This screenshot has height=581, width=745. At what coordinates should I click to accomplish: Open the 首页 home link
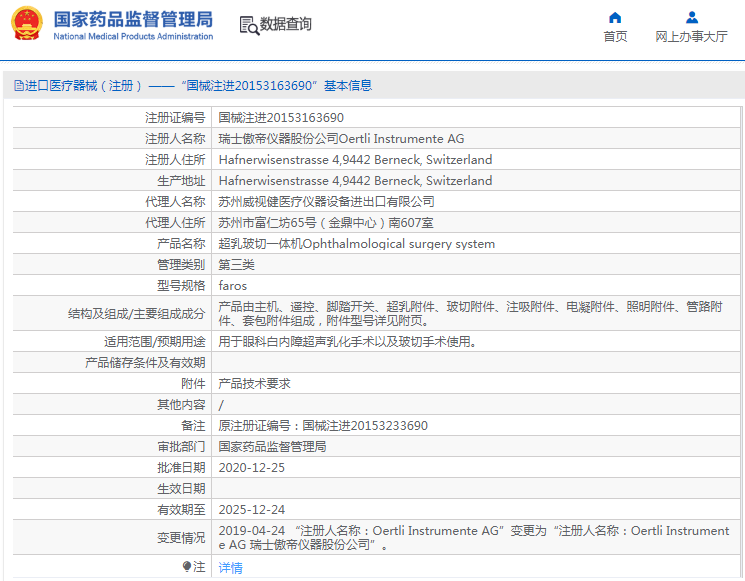click(615, 37)
